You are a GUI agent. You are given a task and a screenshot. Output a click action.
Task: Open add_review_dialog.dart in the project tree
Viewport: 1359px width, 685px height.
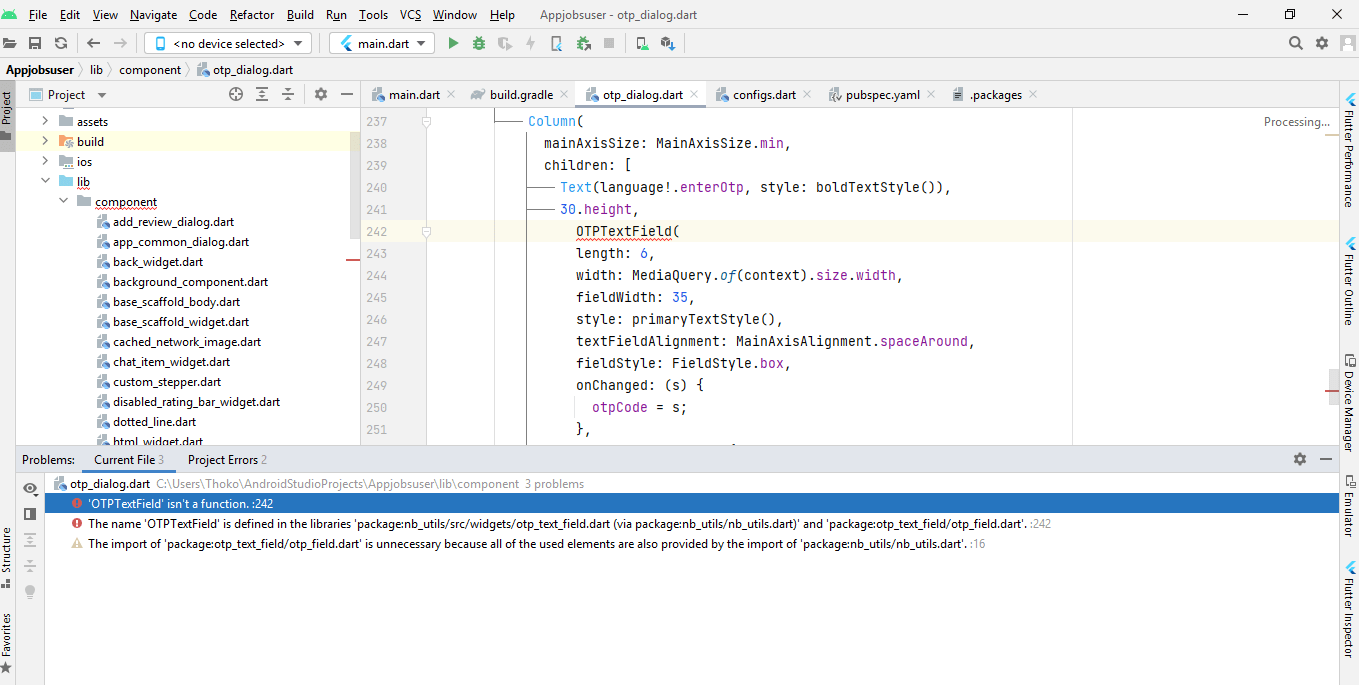173,221
